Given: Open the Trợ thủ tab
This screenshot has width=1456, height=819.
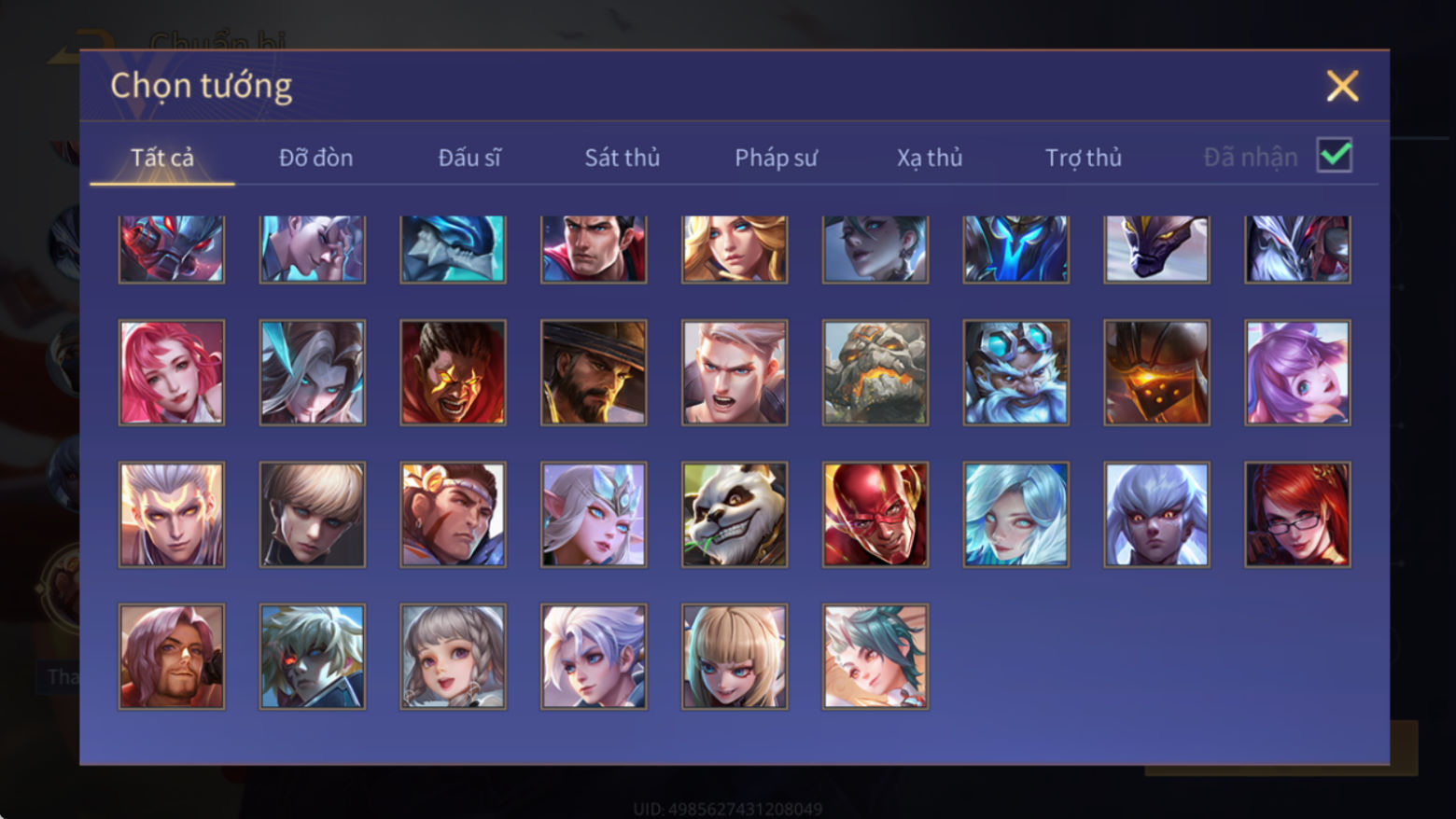Looking at the screenshot, I should click(1084, 158).
